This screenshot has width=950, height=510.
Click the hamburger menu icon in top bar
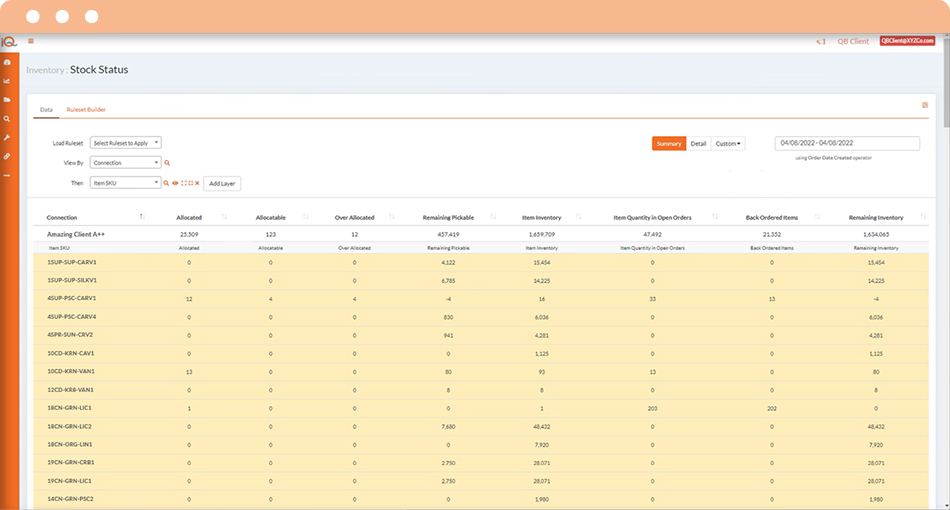tap(31, 41)
